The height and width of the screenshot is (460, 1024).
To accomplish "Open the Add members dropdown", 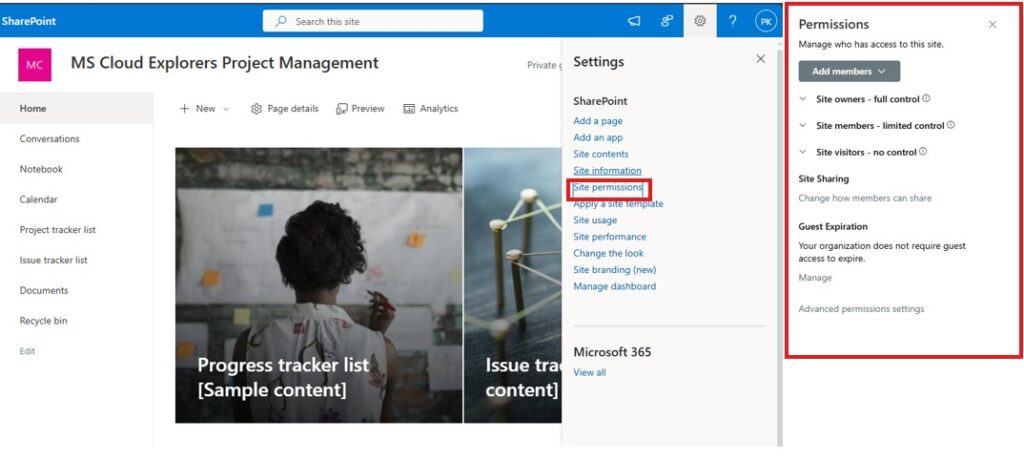I will tap(849, 71).
